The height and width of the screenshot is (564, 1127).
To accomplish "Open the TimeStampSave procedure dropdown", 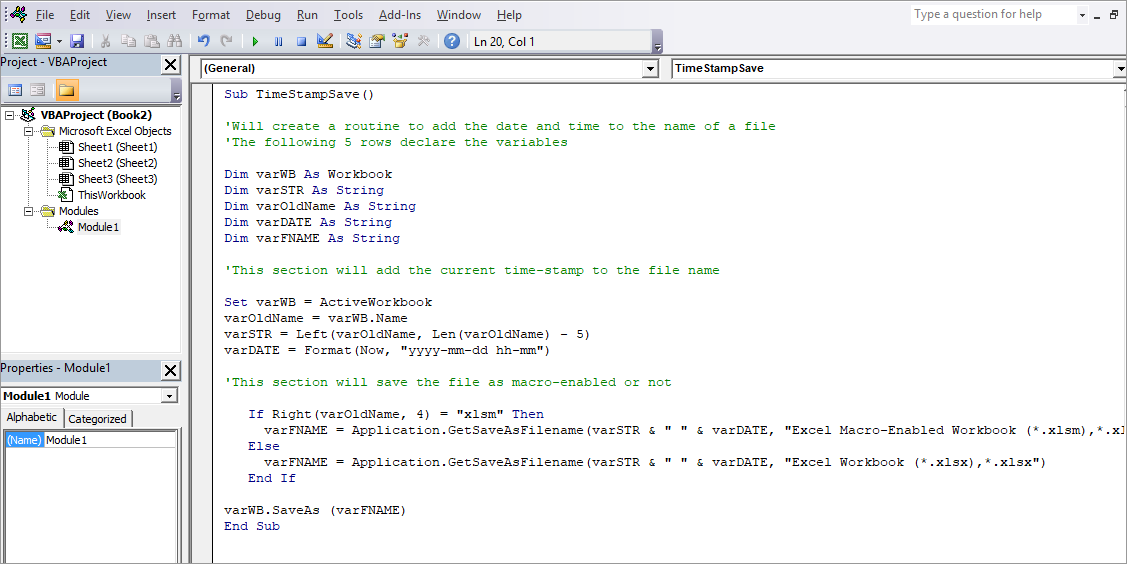I will tap(1121, 68).
